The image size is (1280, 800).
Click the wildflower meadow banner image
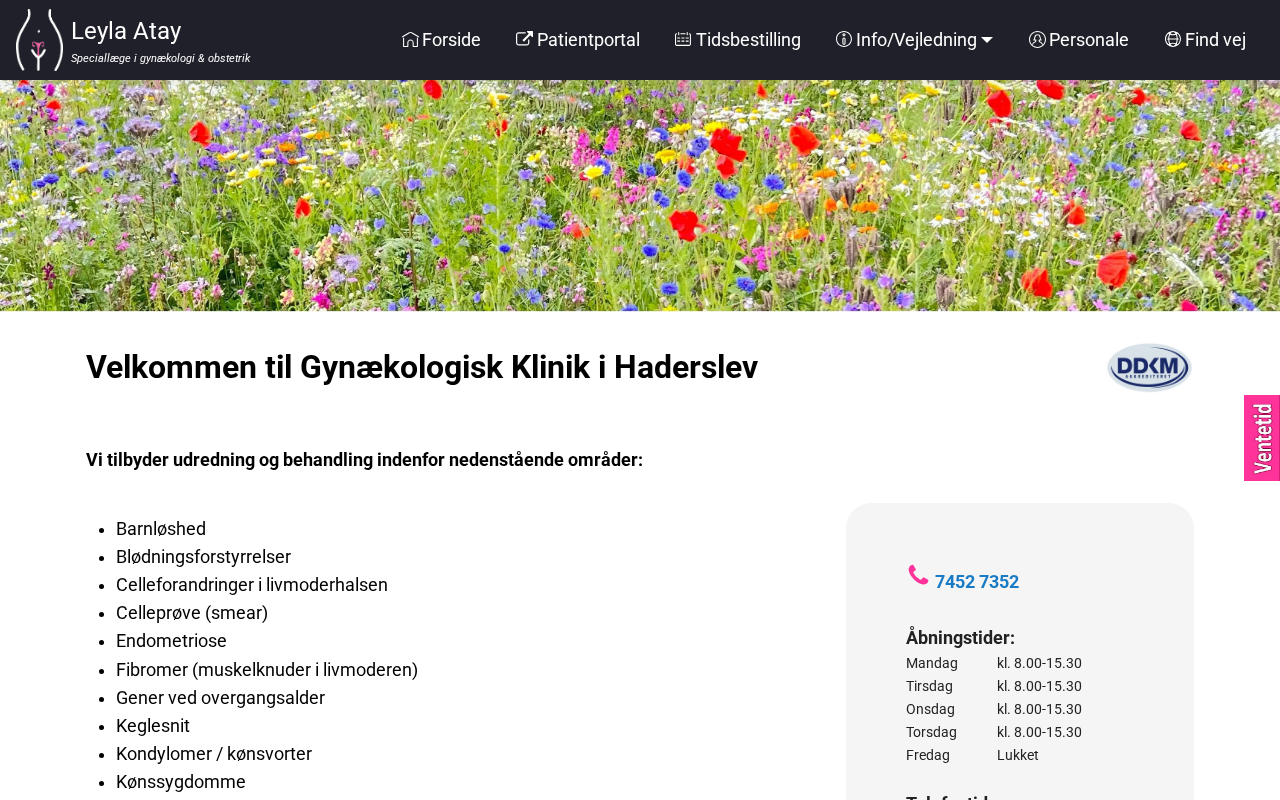(x=640, y=195)
